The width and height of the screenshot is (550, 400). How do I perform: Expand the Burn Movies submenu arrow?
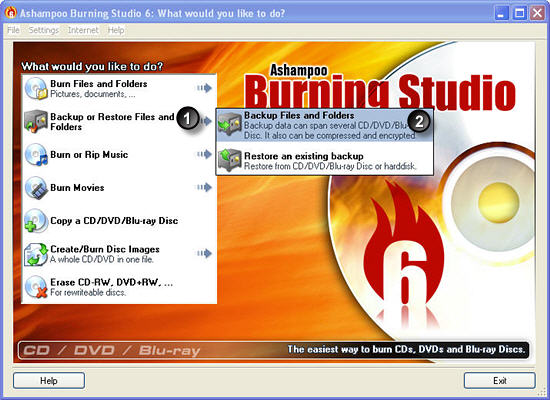click(x=204, y=187)
